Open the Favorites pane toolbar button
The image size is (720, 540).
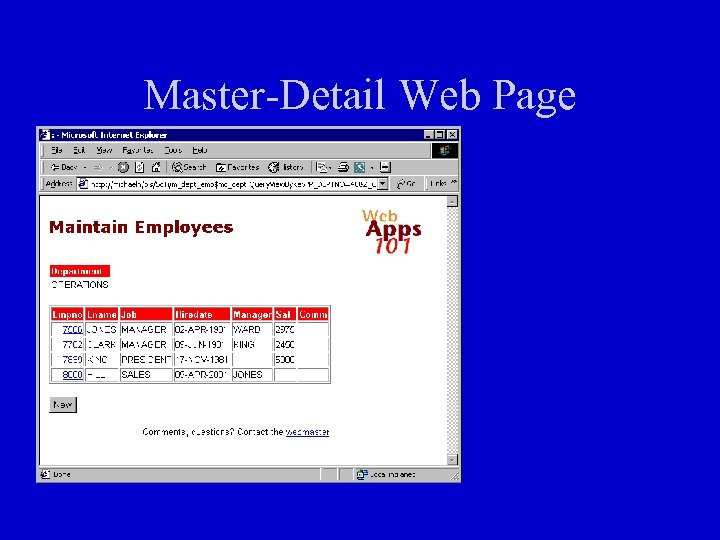point(237,167)
